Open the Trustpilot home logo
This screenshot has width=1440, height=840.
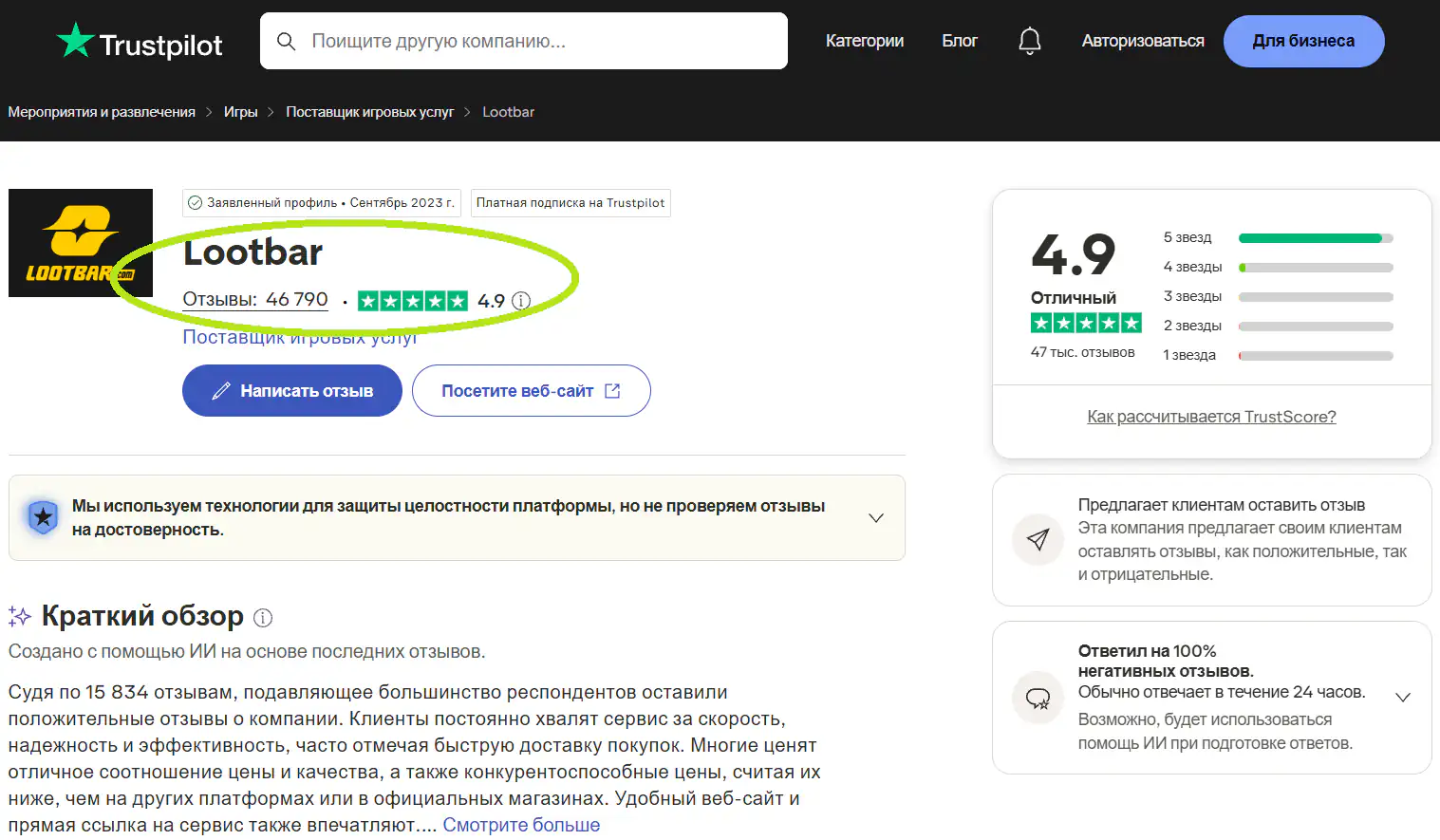(x=140, y=42)
